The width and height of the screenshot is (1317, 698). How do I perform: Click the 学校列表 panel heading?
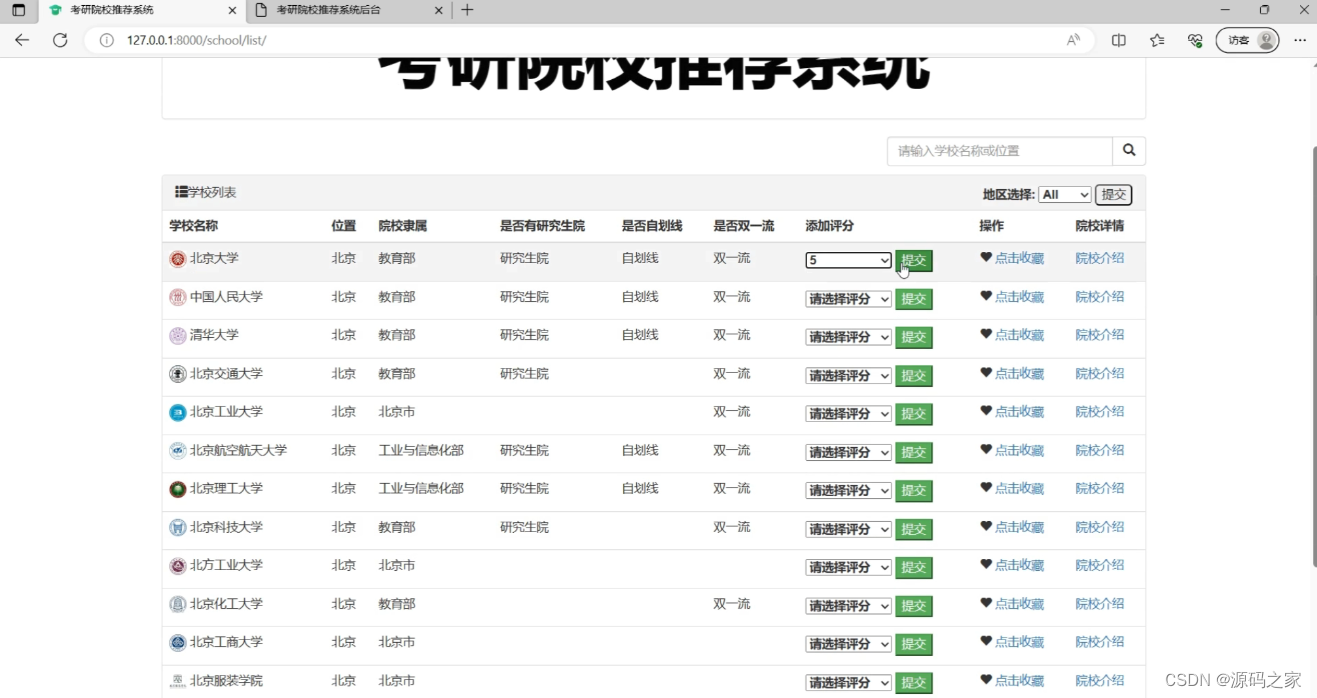pyautogui.click(x=206, y=192)
